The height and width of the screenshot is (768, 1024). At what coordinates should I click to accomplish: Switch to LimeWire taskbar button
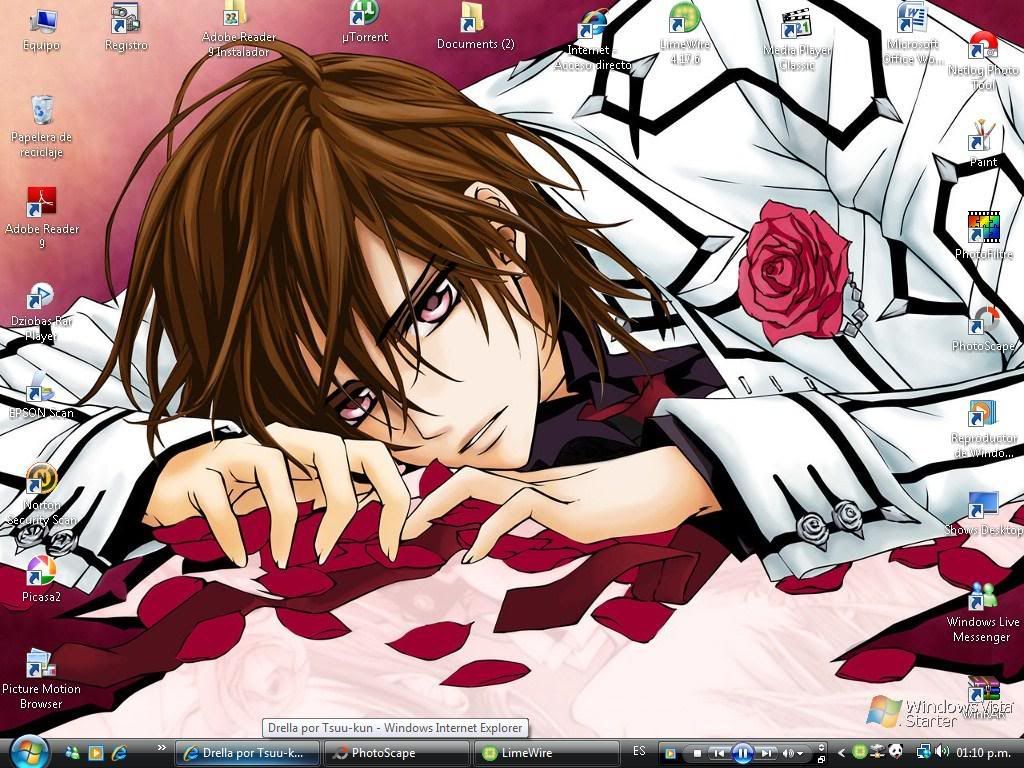(x=545, y=753)
